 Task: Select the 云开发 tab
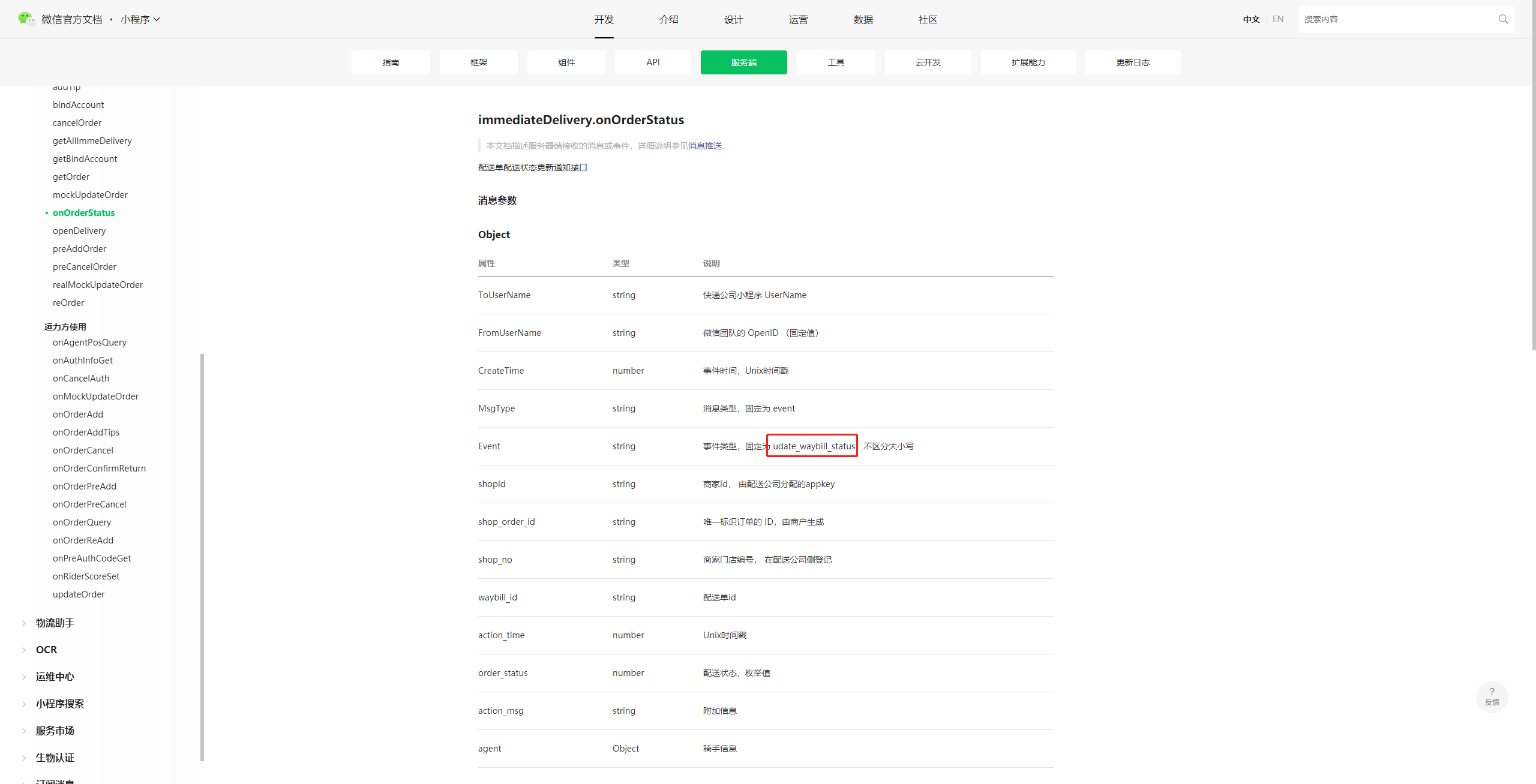[928, 62]
